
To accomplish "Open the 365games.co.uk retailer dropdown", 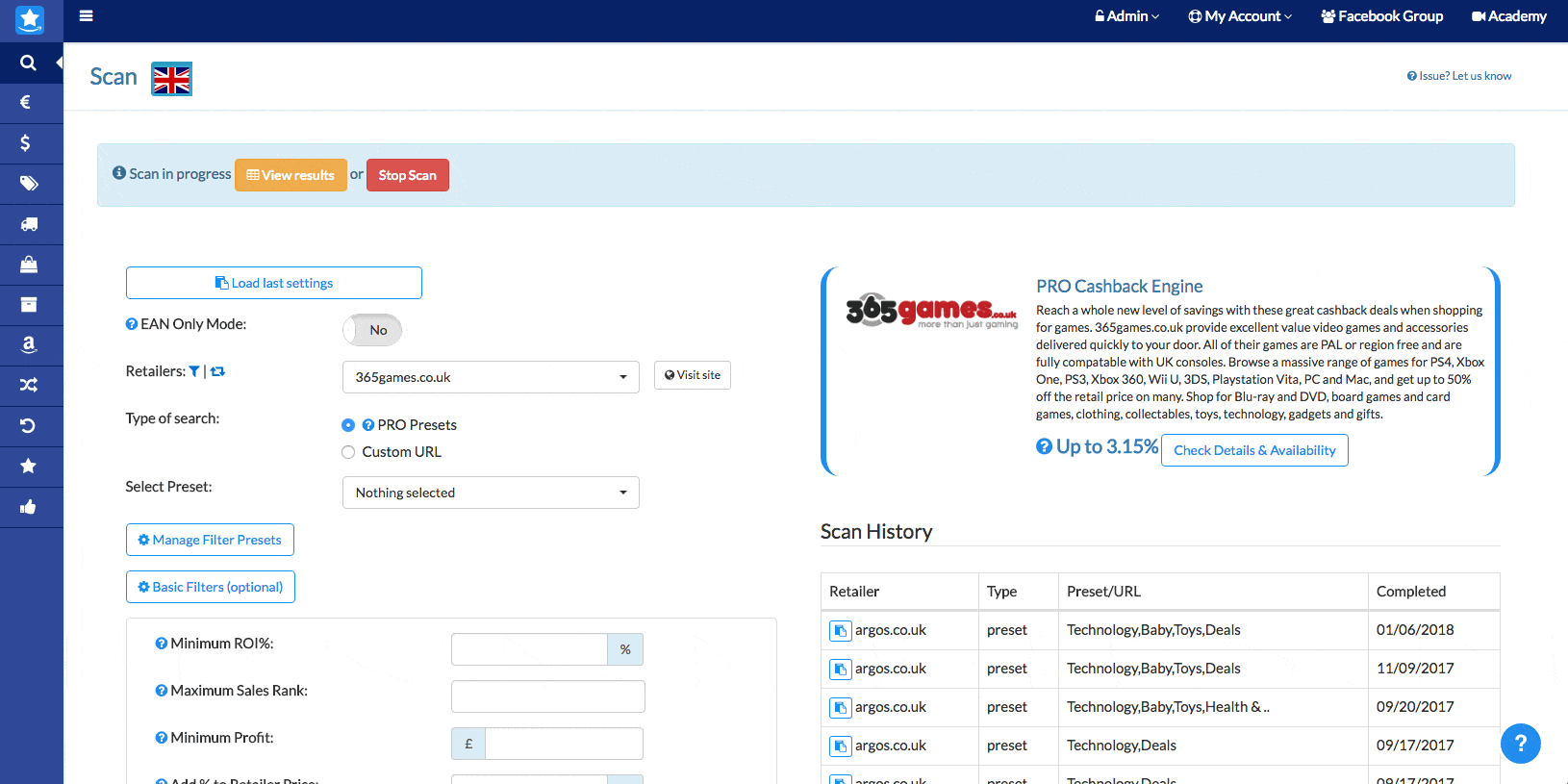I will tap(491, 377).
